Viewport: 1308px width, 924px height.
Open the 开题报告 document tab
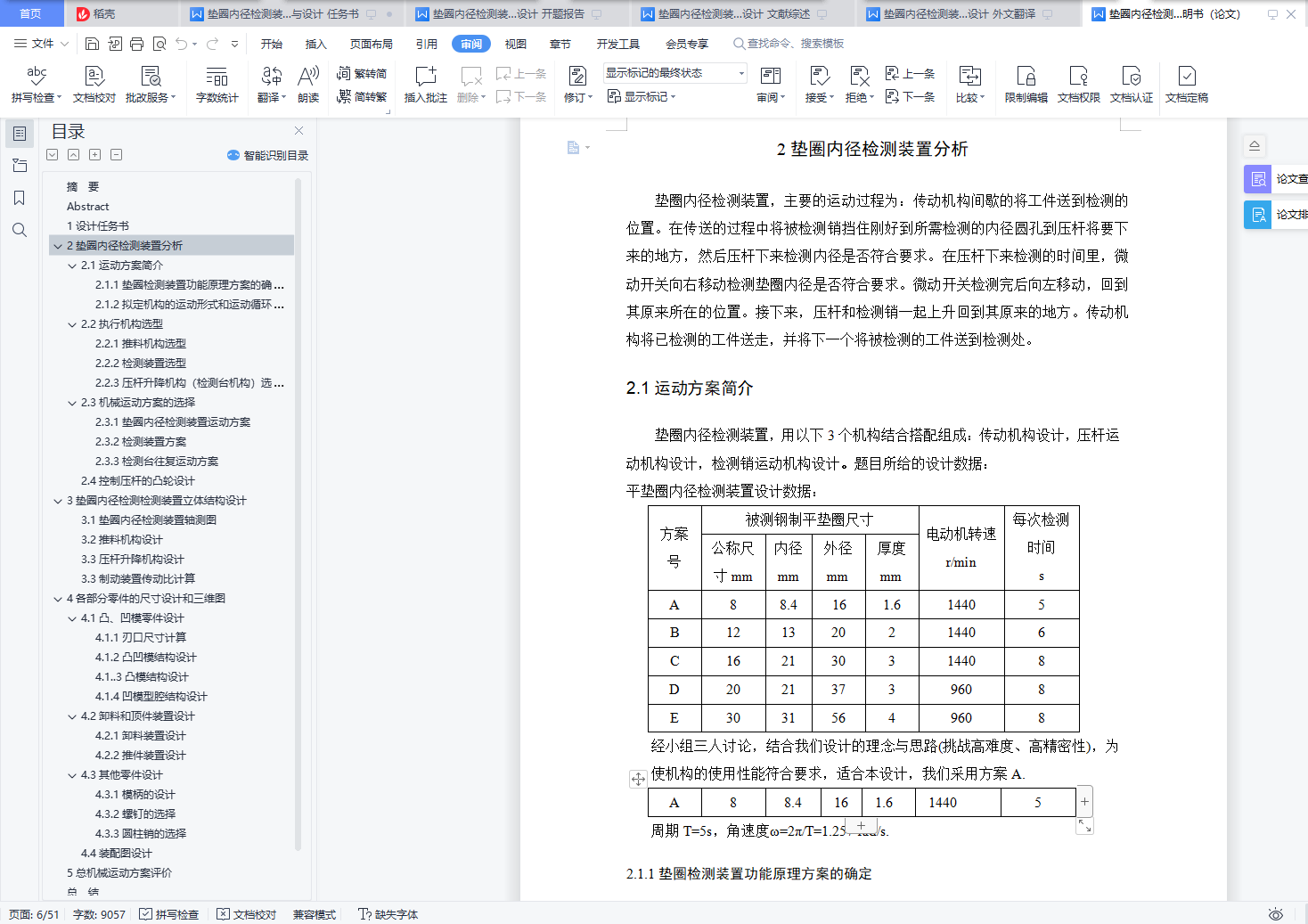(508, 14)
